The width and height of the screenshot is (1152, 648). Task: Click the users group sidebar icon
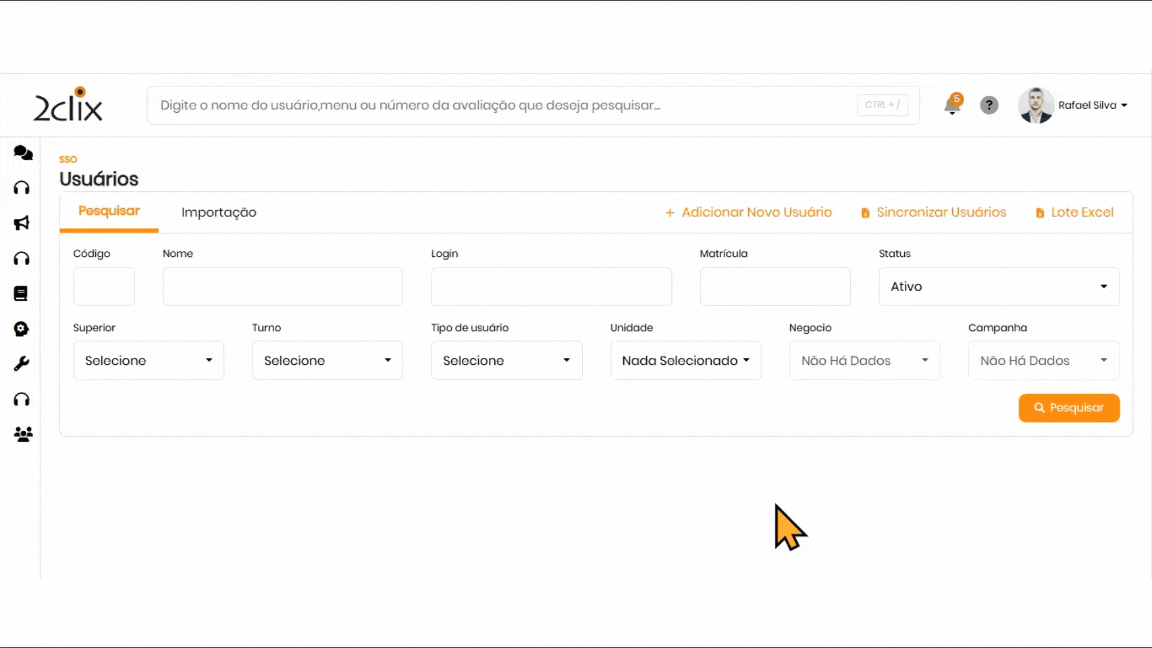[x=22, y=434]
